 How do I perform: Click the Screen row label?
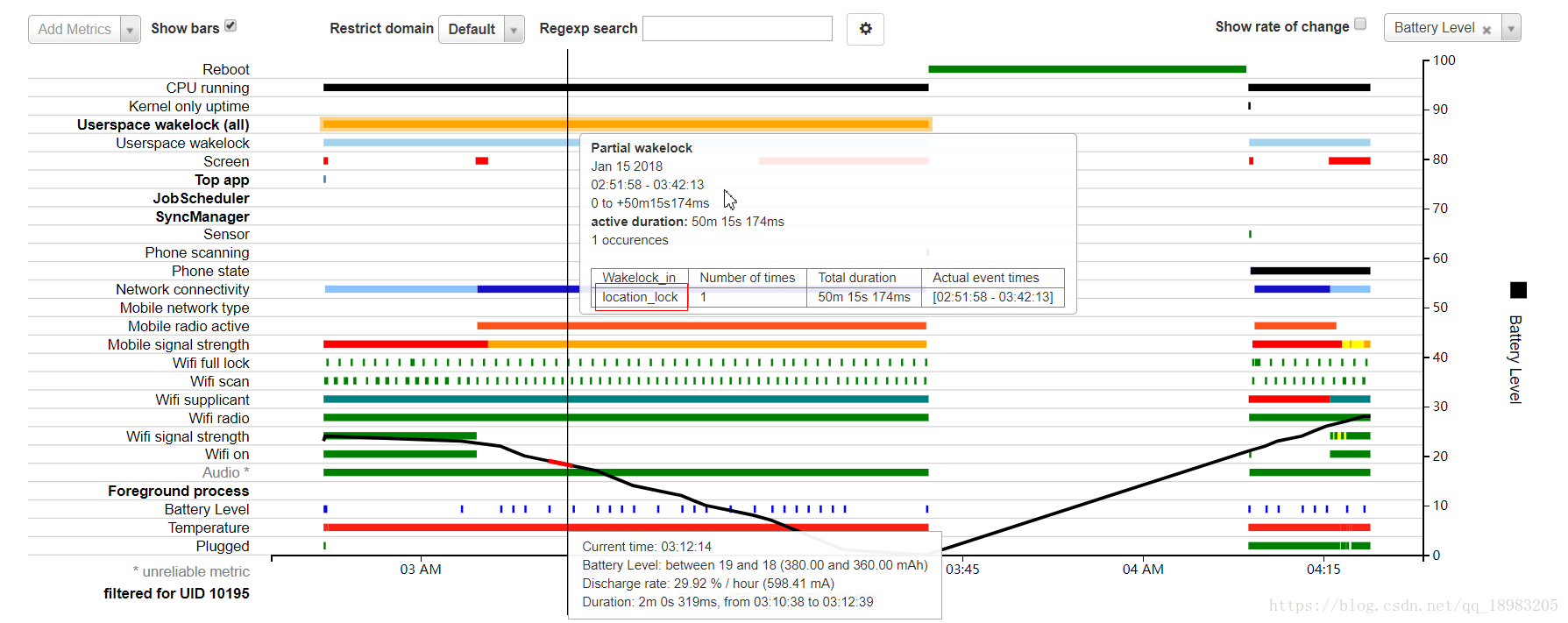226,161
